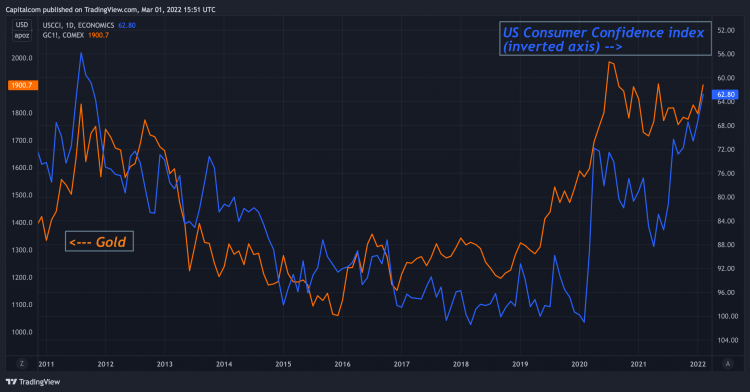
Task: Click the 2011 label on time axis
Action: point(46,364)
